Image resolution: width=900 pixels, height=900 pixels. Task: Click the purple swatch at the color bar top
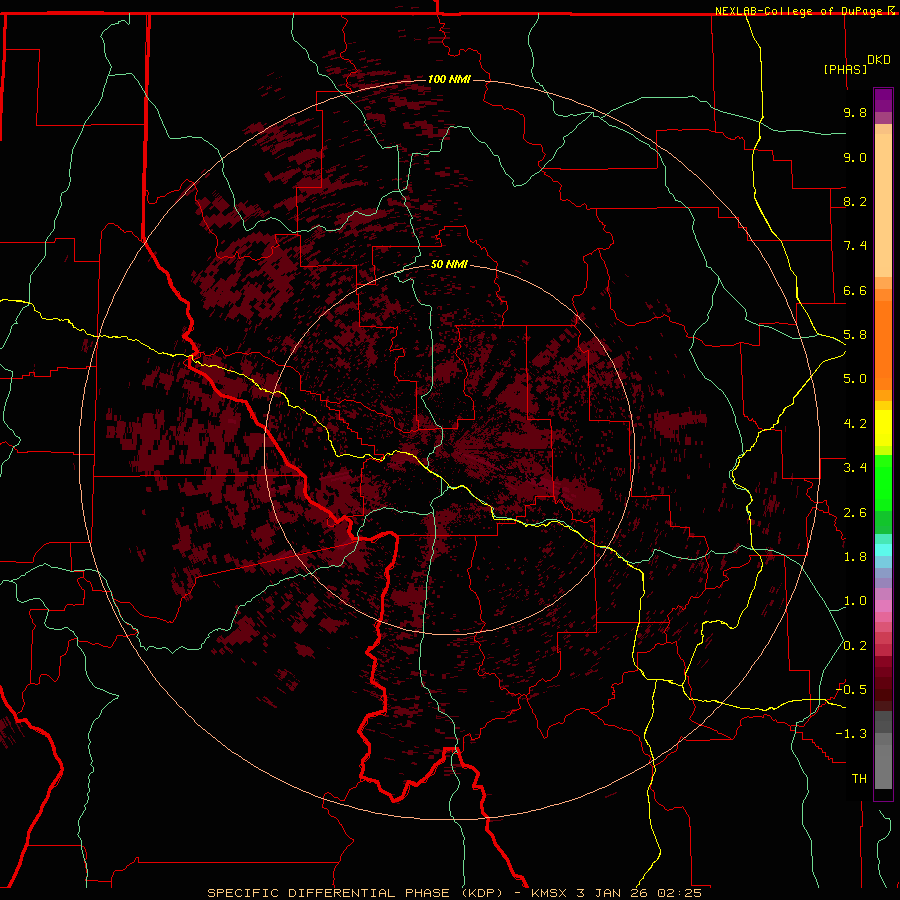point(883,100)
